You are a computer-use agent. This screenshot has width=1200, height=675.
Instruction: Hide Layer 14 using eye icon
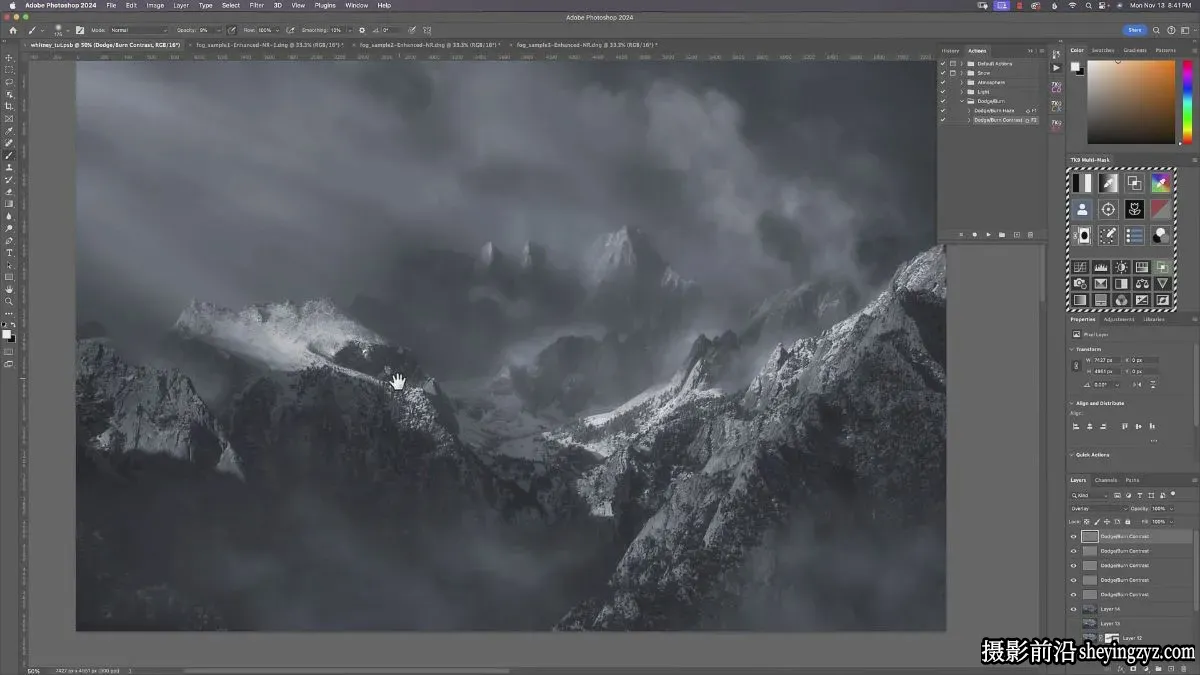[1074, 609]
